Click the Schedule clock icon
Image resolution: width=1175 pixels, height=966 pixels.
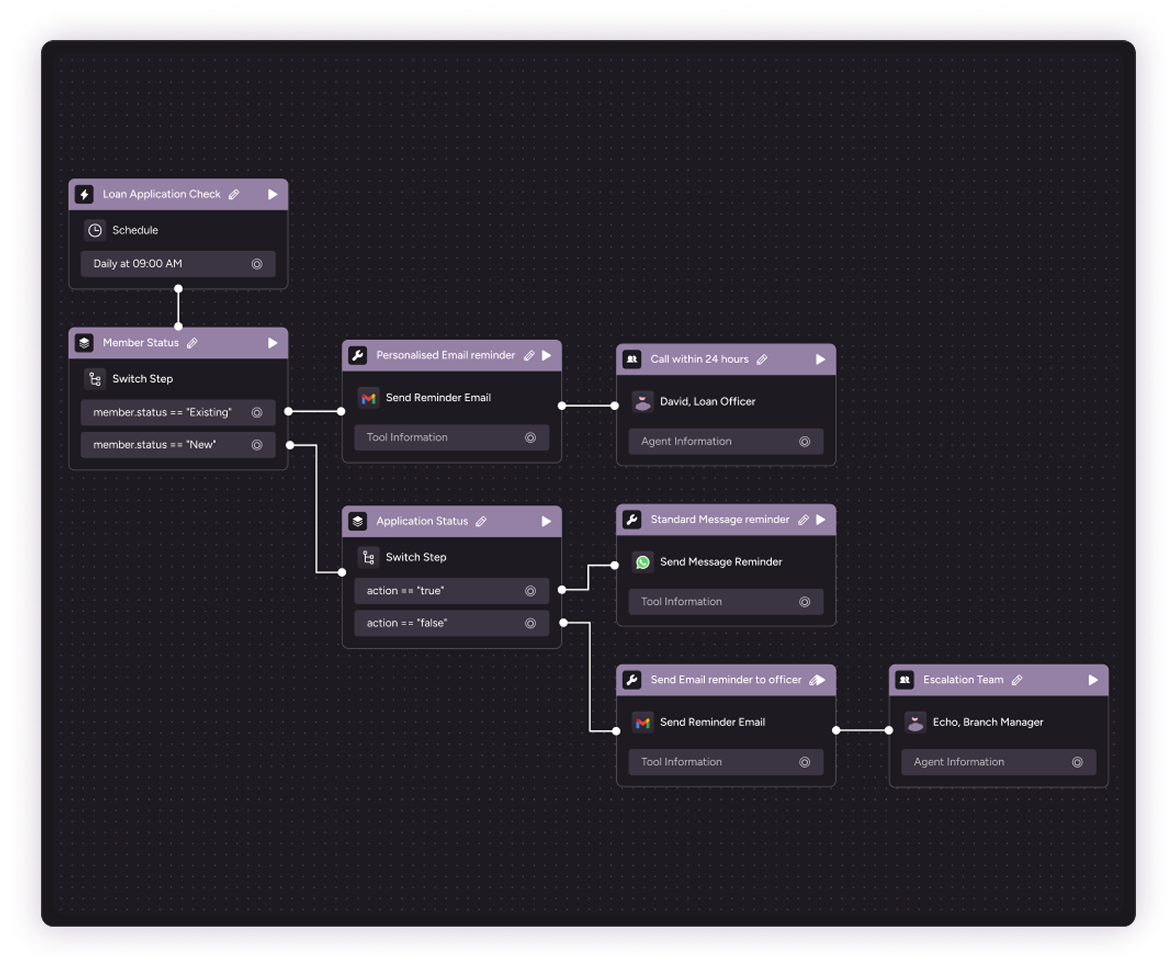point(94,230)
